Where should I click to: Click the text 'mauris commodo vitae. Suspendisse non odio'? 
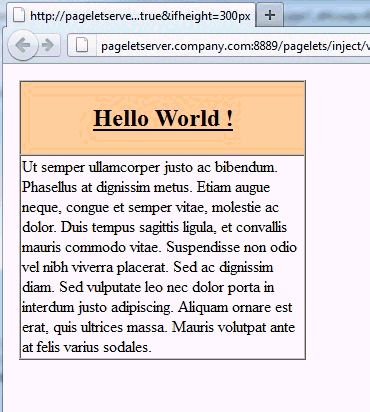(x=159, y=247)
